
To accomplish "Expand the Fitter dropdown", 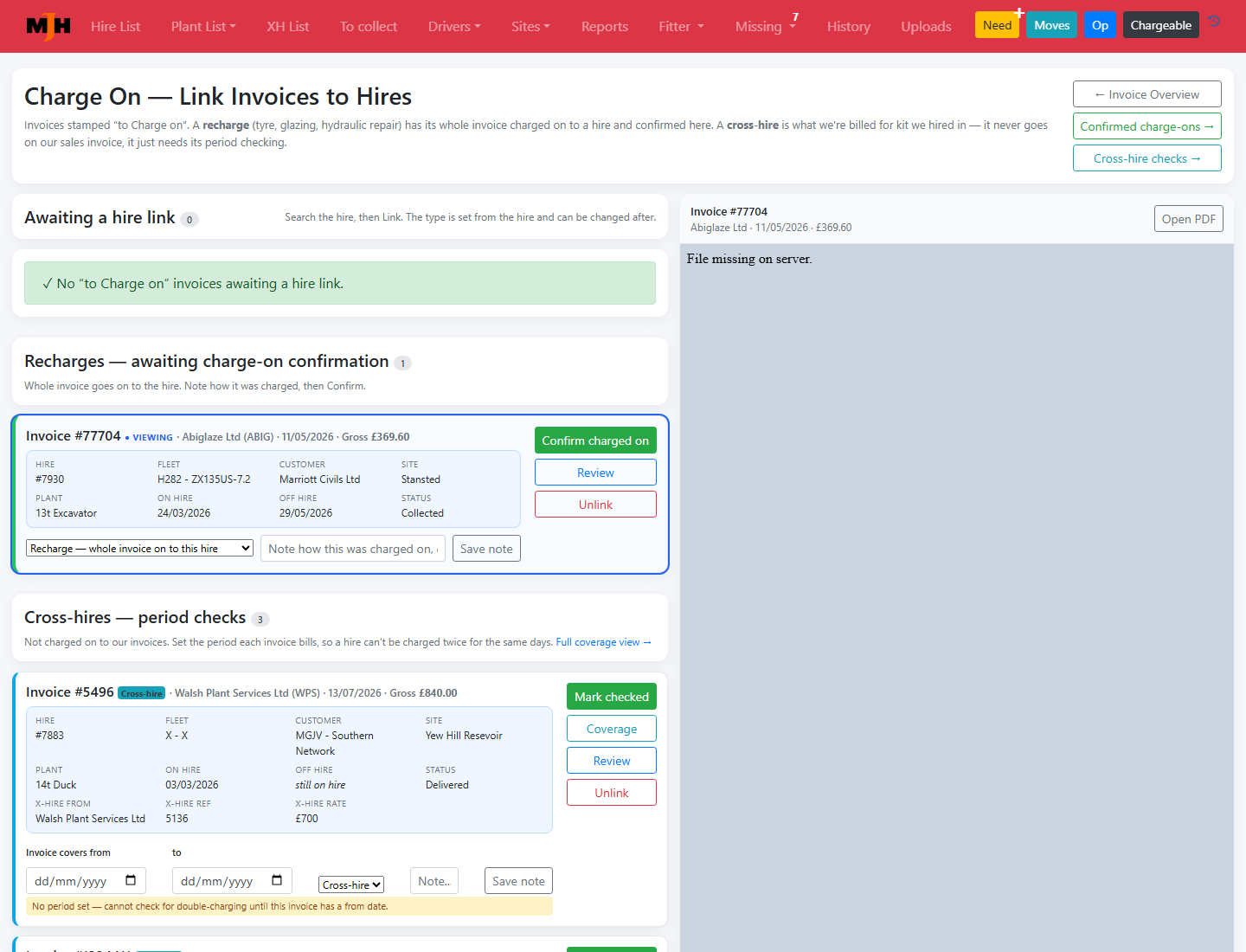I will click(681, 26).
